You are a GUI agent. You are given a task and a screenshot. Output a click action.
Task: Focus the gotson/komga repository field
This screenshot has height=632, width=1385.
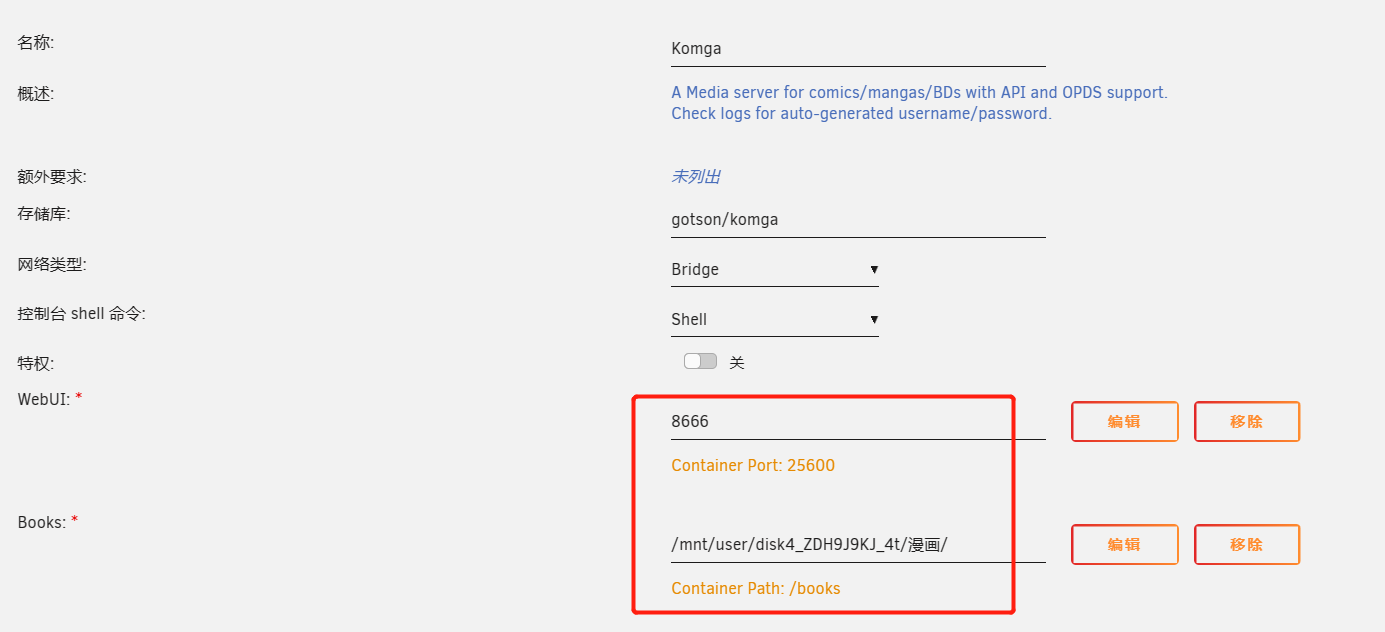(x=857, y=219)
